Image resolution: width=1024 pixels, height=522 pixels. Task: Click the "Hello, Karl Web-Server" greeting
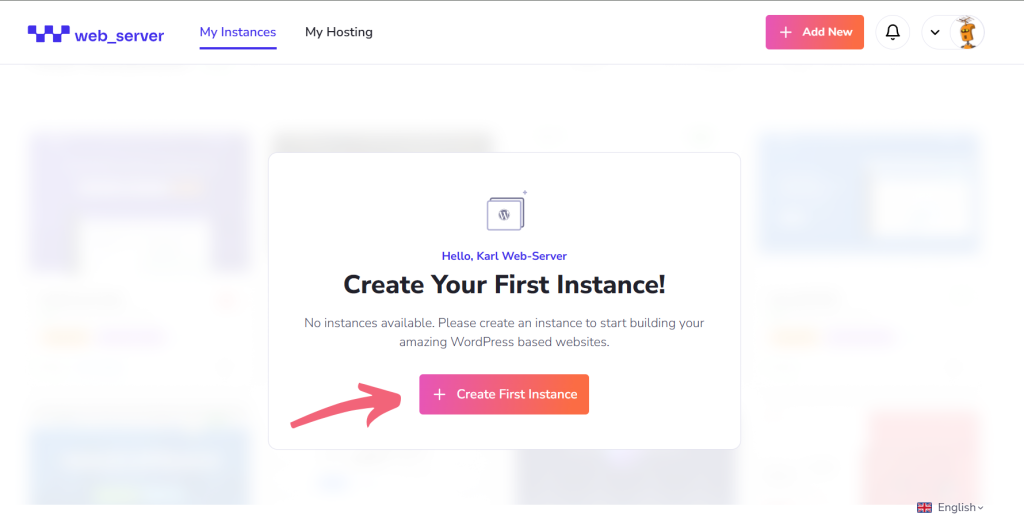tap(504, 256)
